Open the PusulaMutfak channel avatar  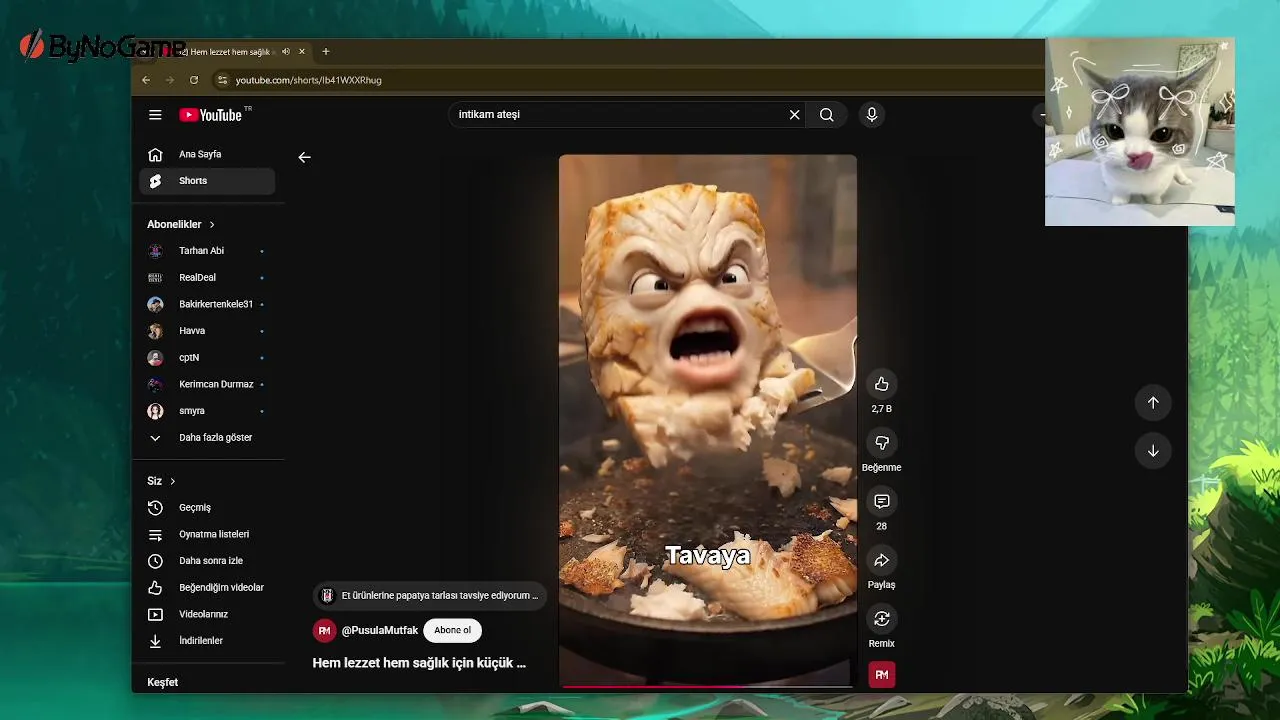(324, 631)
